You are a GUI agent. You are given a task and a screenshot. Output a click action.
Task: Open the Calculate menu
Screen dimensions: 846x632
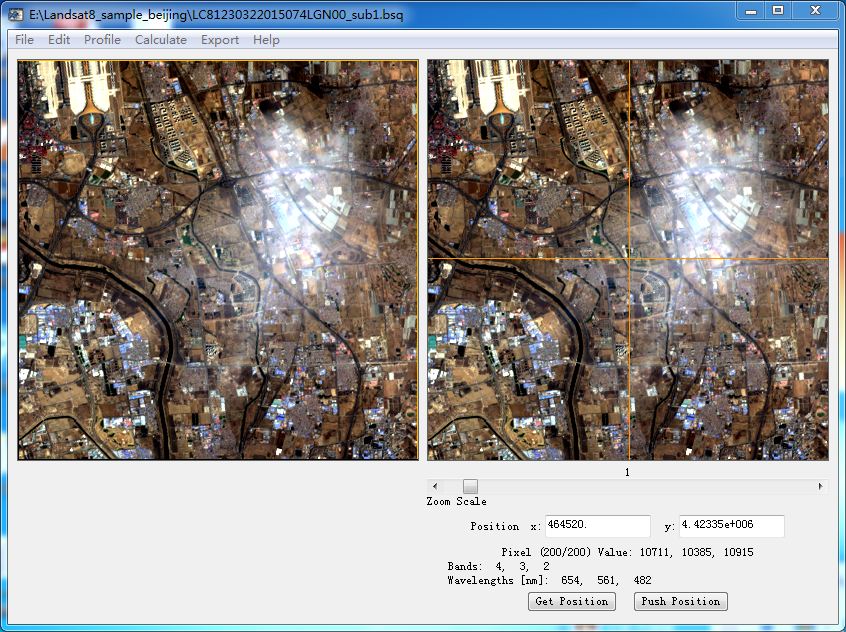click(x=161, y=40)
